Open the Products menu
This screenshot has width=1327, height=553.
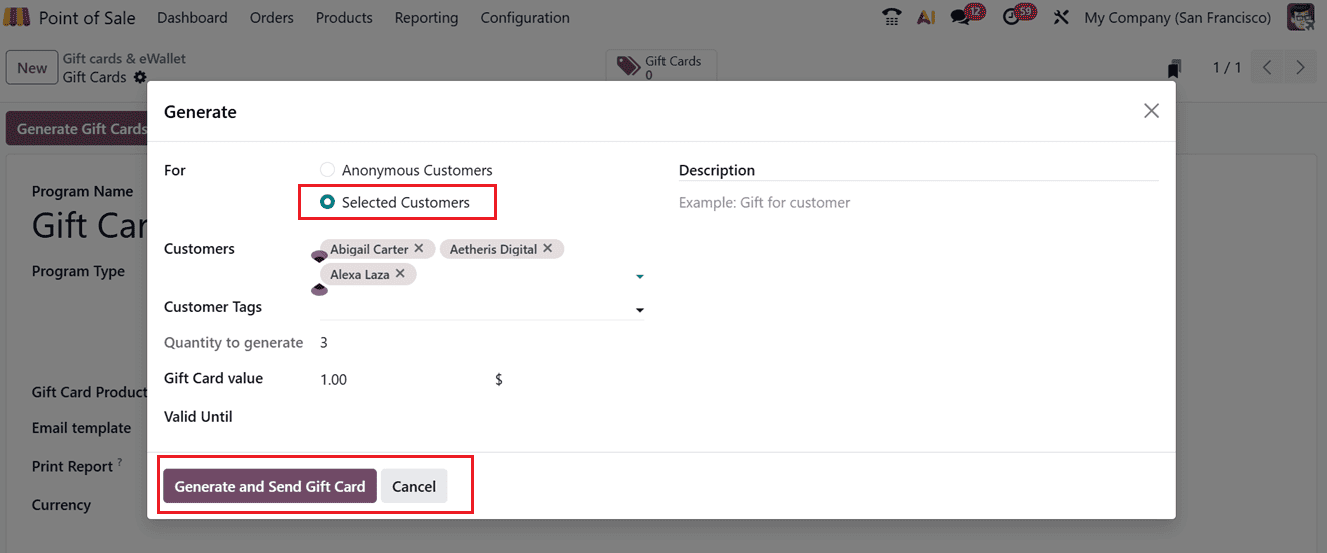[x=344, y=18]
